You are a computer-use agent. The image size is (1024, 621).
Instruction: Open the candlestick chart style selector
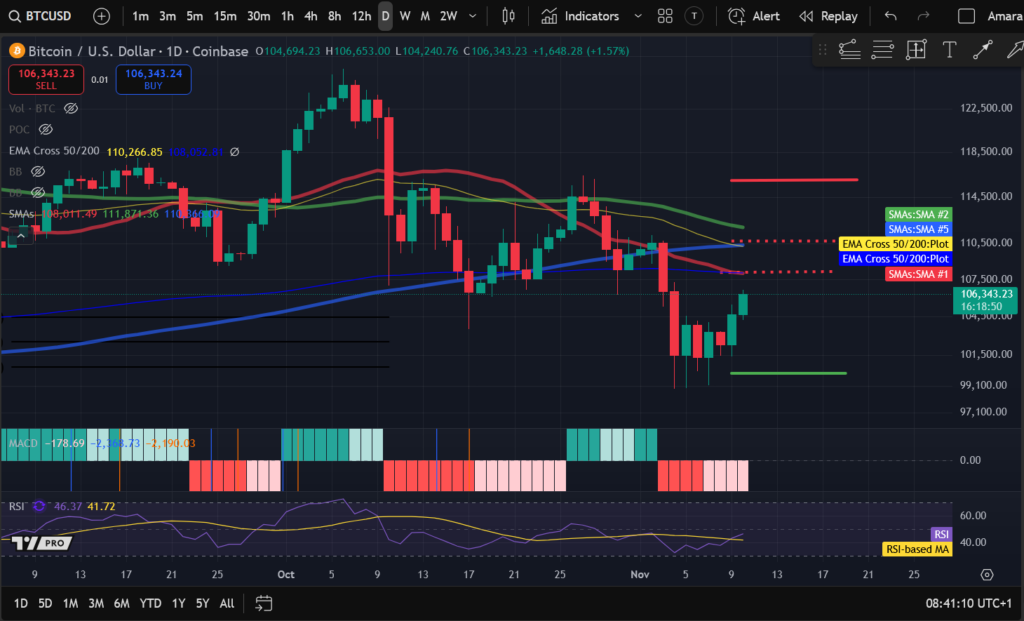(508, 16)
